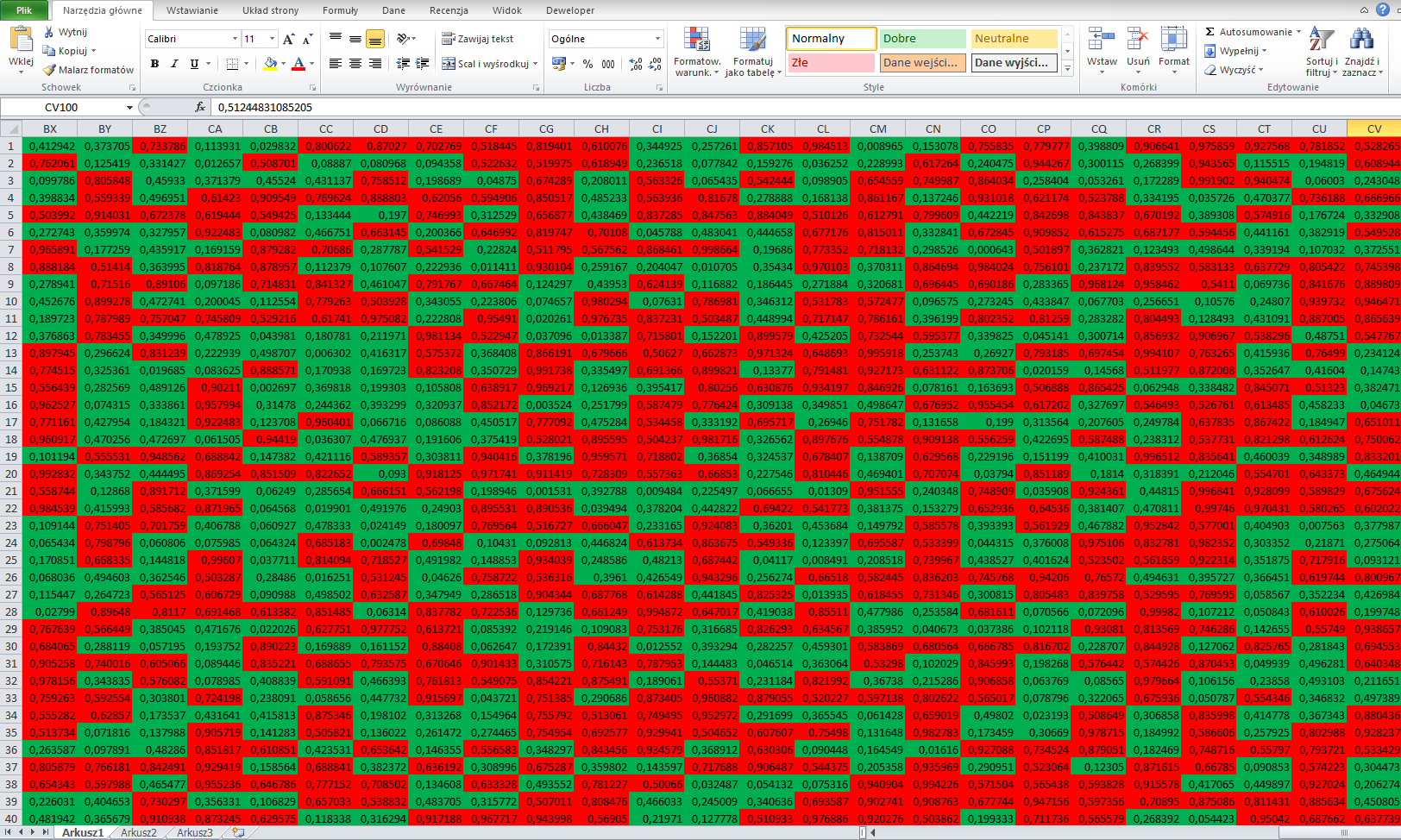Apply the Dobre cell style
Screen dimensions: 1401x840
[922, 39]
